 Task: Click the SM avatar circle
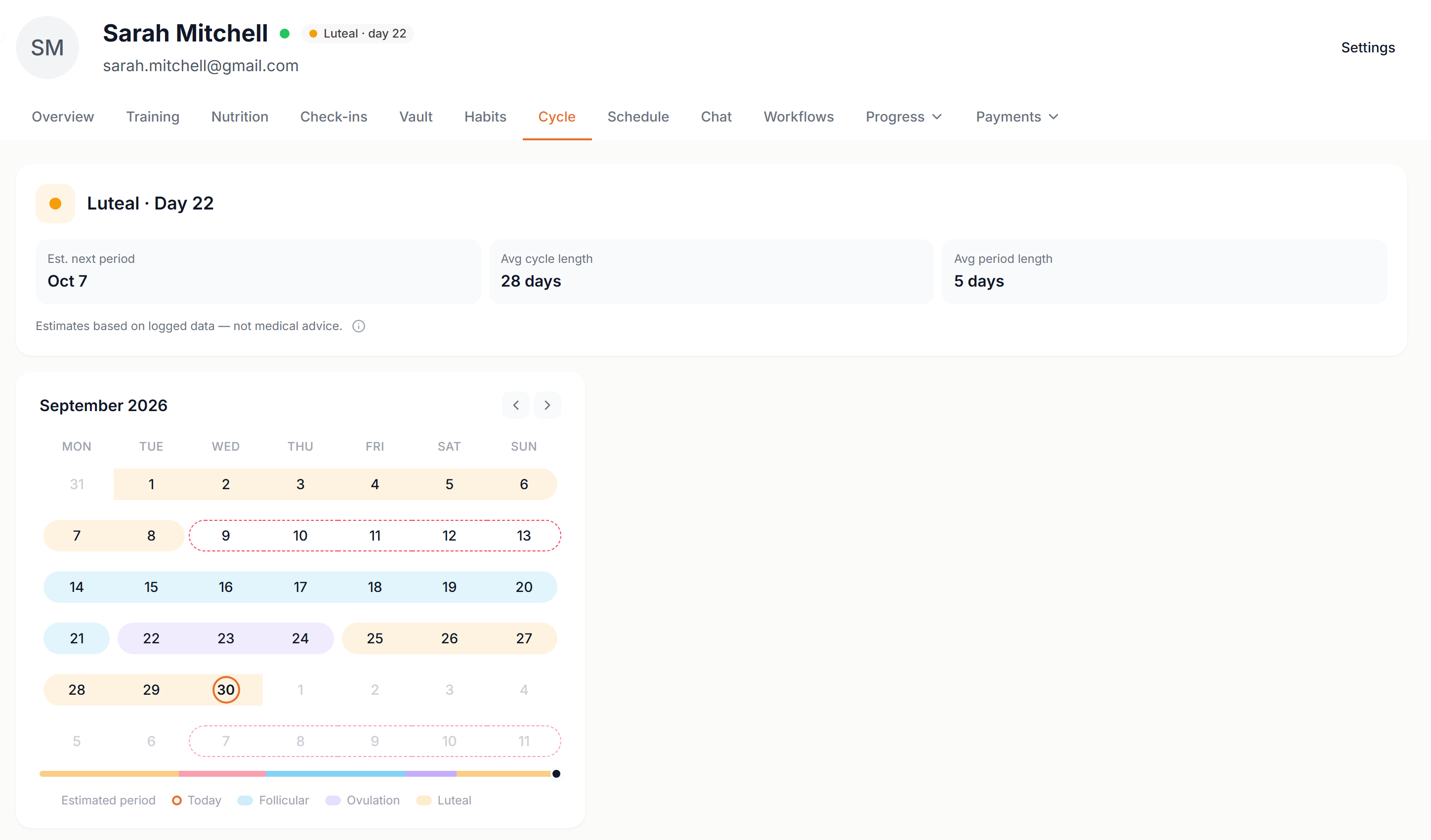pos(47,48)
